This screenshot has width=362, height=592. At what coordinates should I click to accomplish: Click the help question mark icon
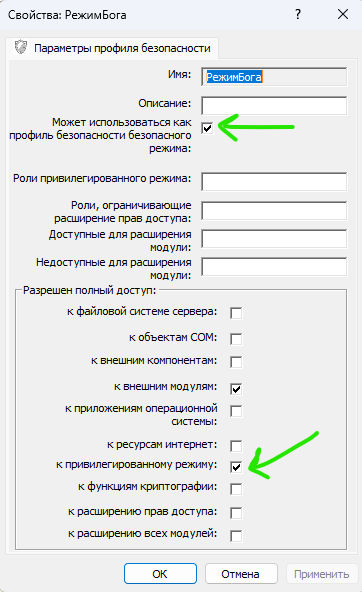(x=298, y=15)
